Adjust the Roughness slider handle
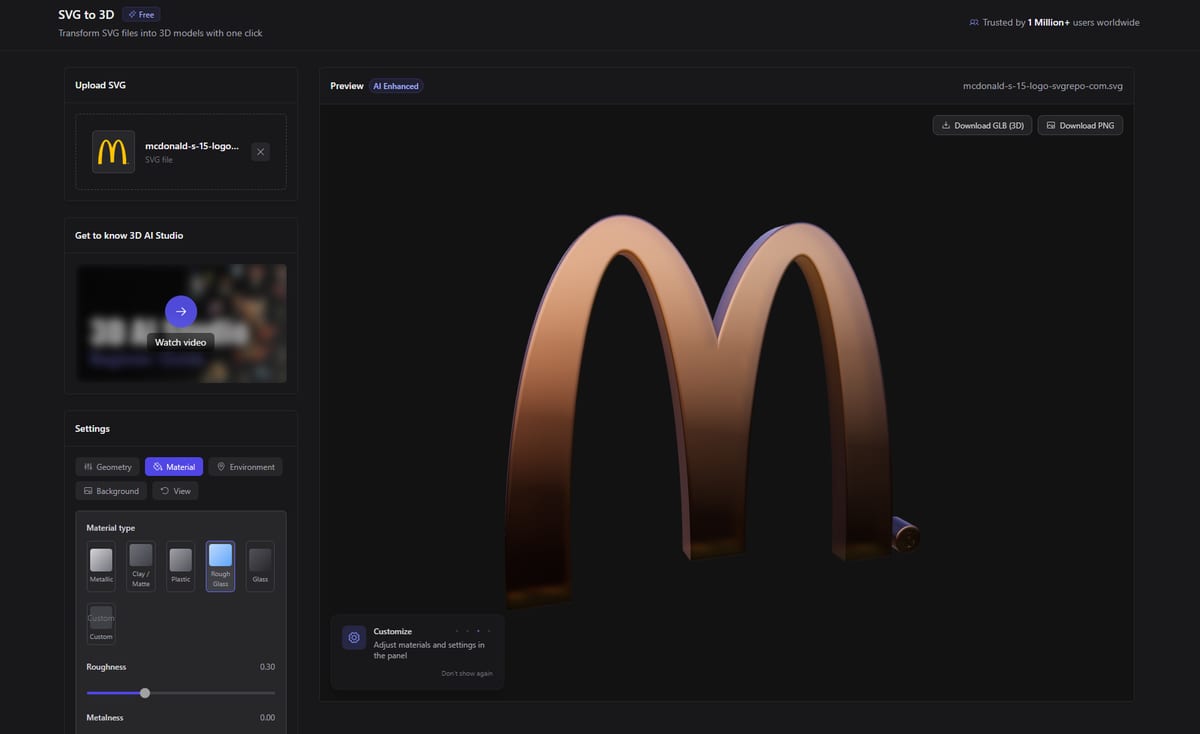 tap(145, 693)
